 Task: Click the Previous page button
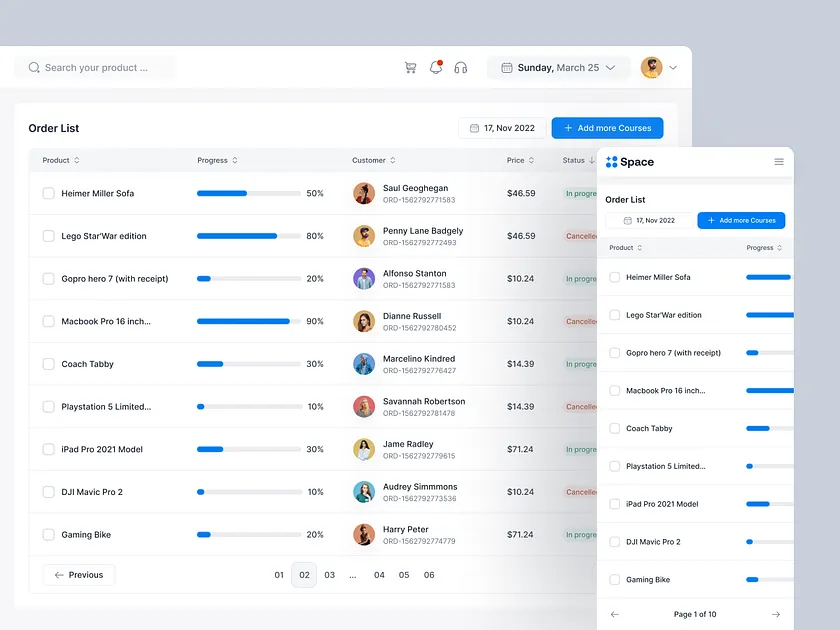click(79, 575)
